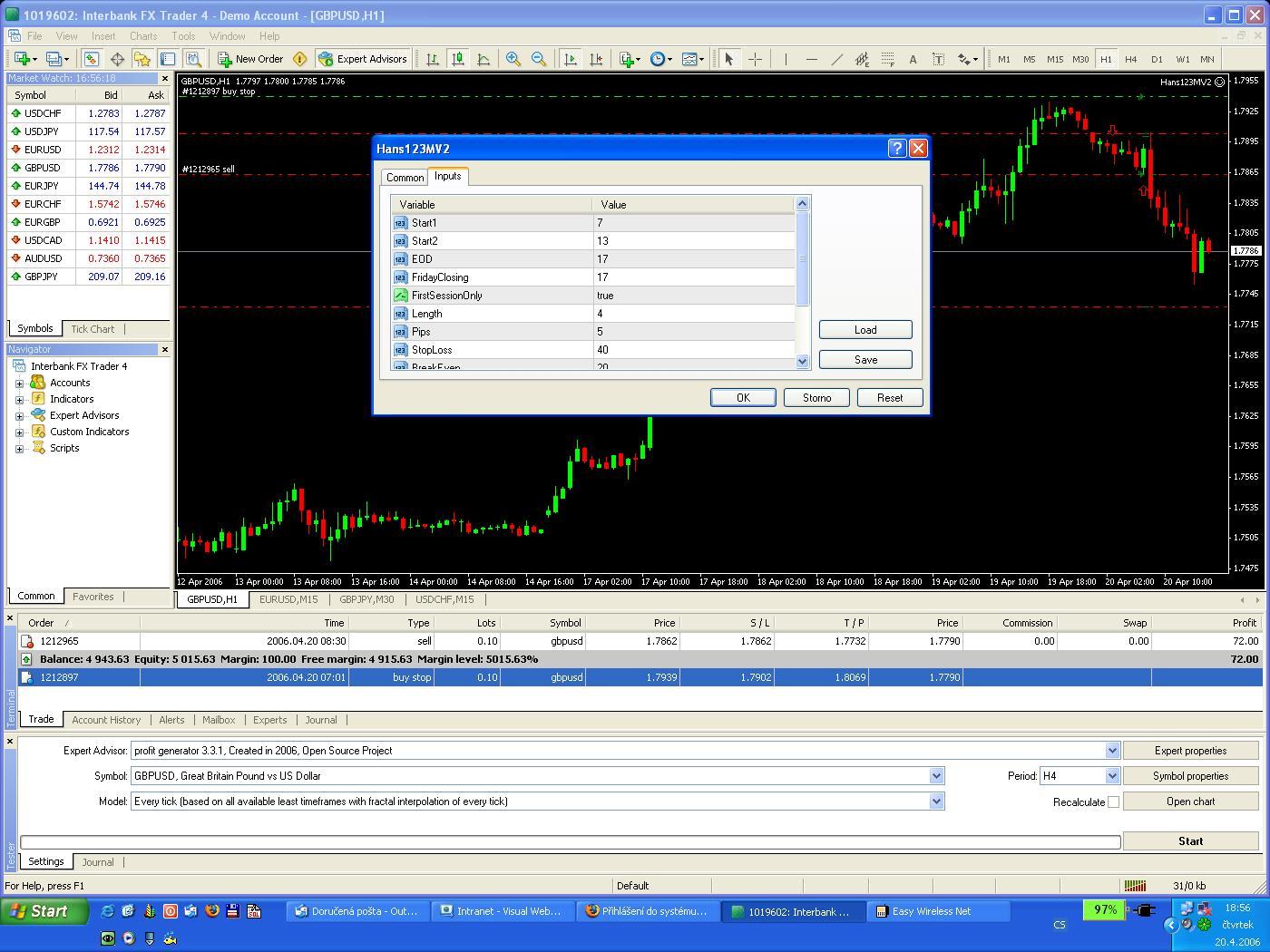1270x952 pixels.
Task: Click the Load button for inputs
Action: (865, 330)
